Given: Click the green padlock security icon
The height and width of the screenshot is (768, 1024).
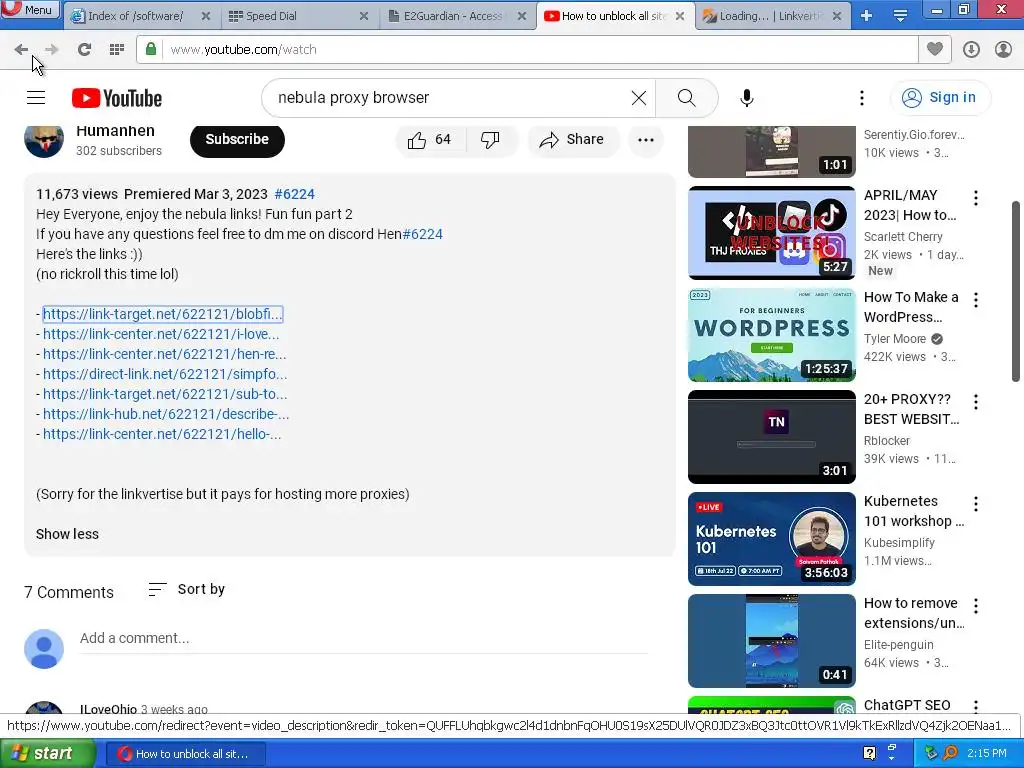Looking at the screenshot, I should pyautogui.click(x=151, y=49).
